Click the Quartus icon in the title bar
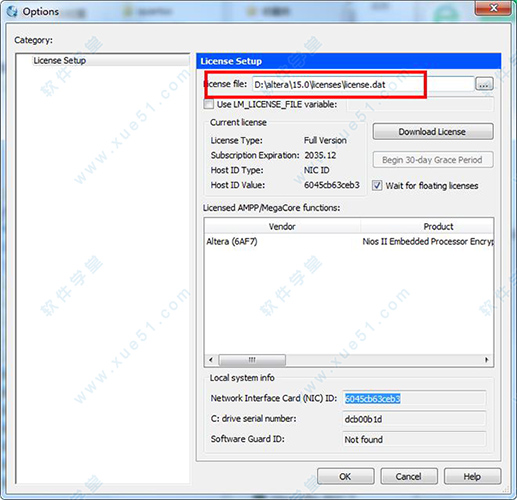Image resolution: width=517 pixels, height=500 pixels. coord(12,11)
